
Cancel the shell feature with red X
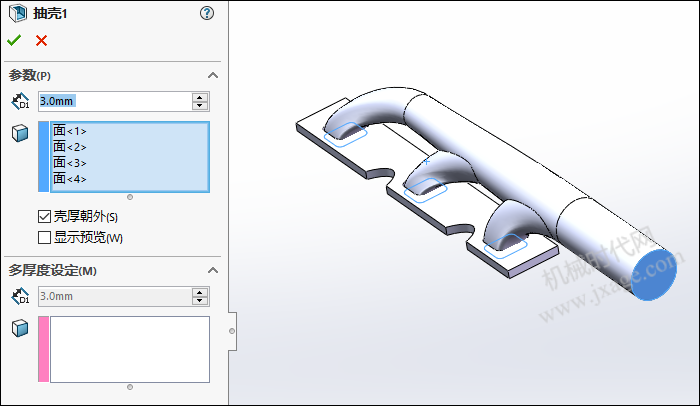click(42, 41)
